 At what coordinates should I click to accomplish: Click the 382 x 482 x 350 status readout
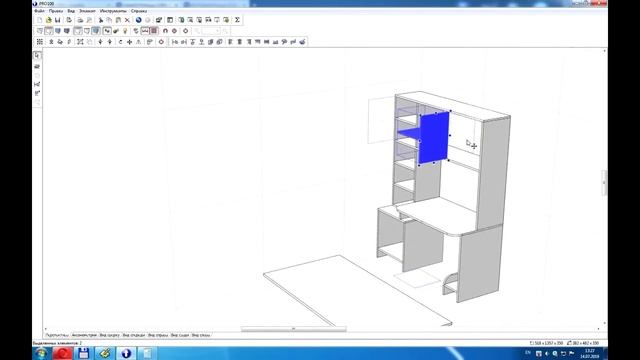[x=583, y=343]
